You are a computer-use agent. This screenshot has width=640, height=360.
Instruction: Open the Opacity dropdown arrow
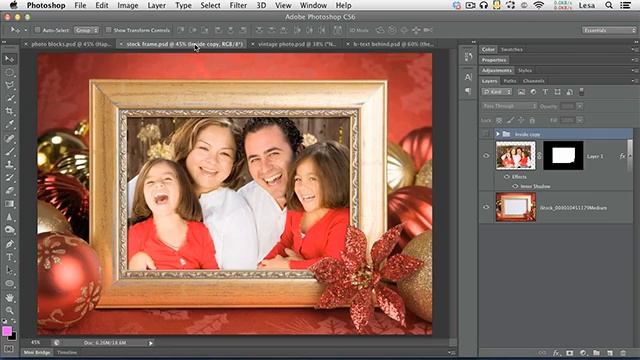click(x=579, y=106)
